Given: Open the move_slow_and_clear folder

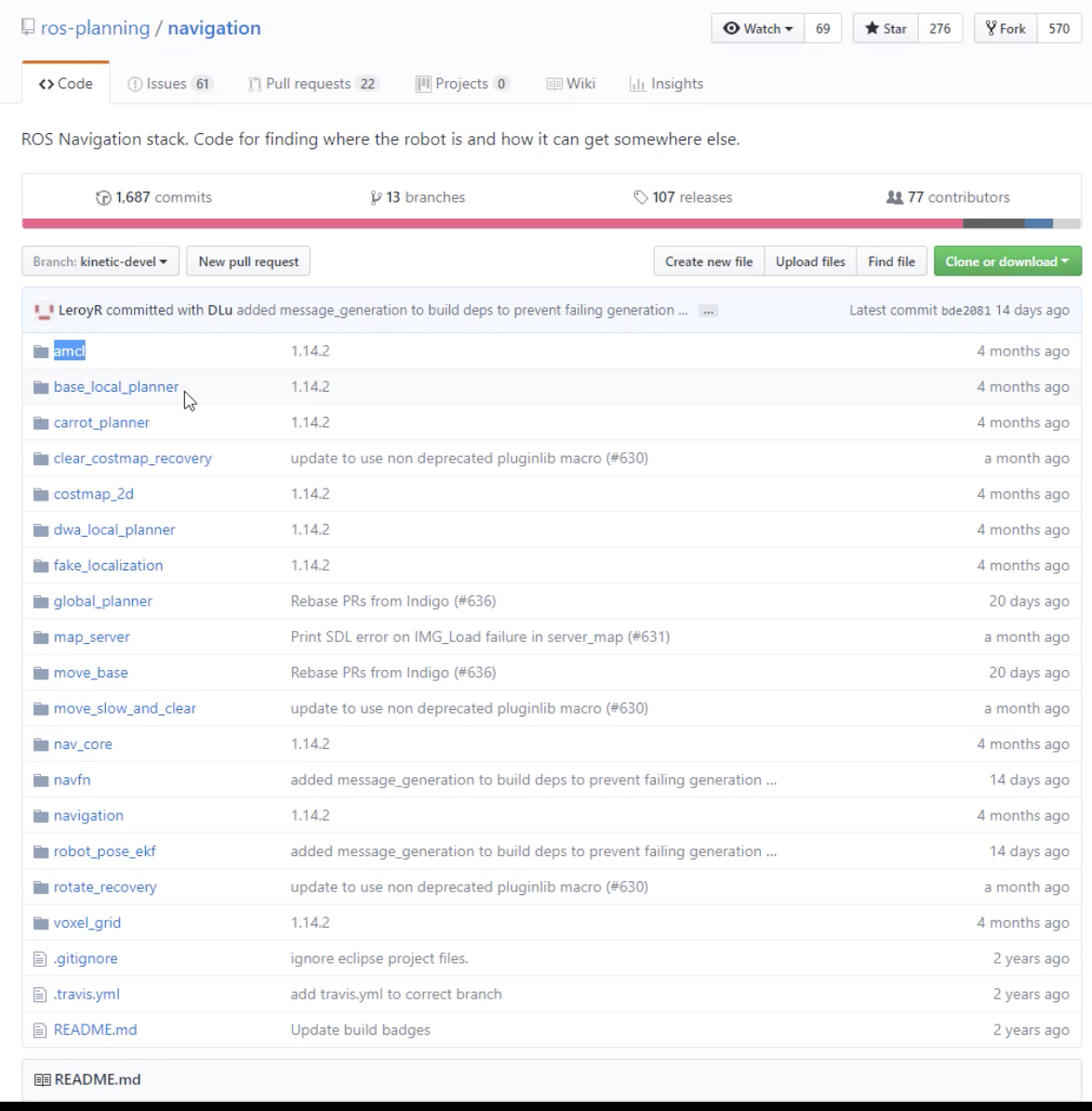Looking at the screenshot, I should 125,708.
